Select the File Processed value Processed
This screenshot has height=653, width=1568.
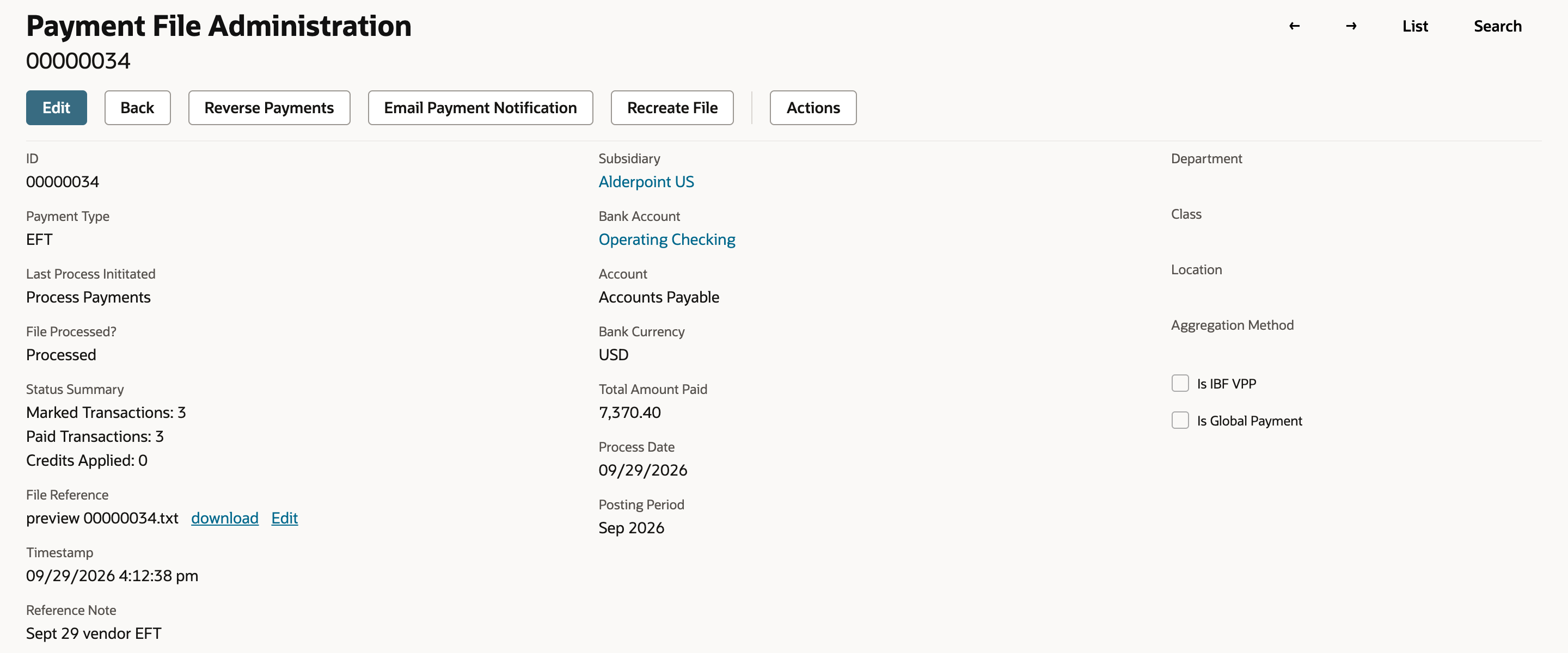pos(61,355)
